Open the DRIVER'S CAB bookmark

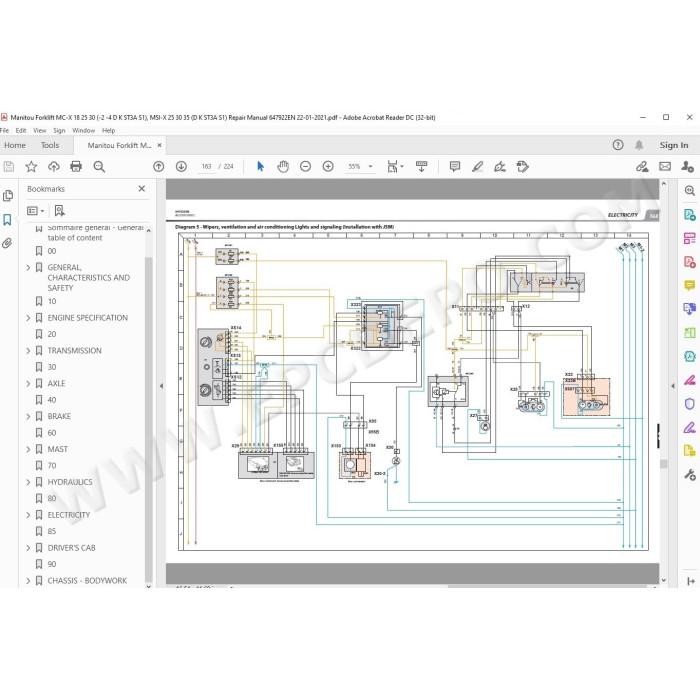71,548
